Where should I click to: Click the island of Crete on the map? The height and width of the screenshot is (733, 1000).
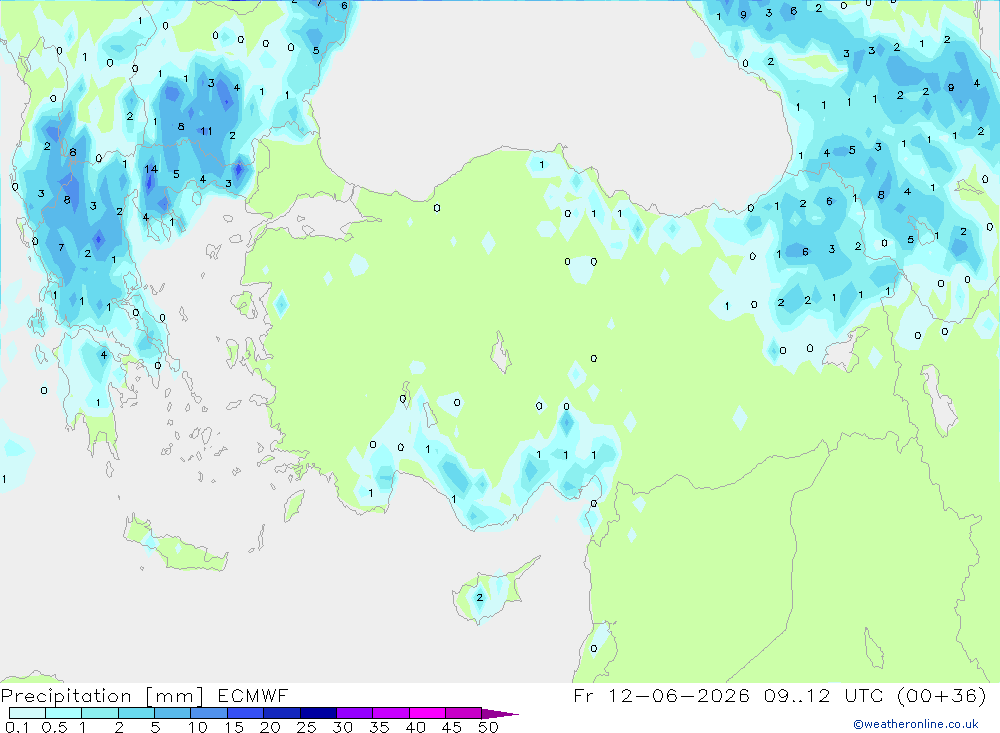tap(175, 545)
